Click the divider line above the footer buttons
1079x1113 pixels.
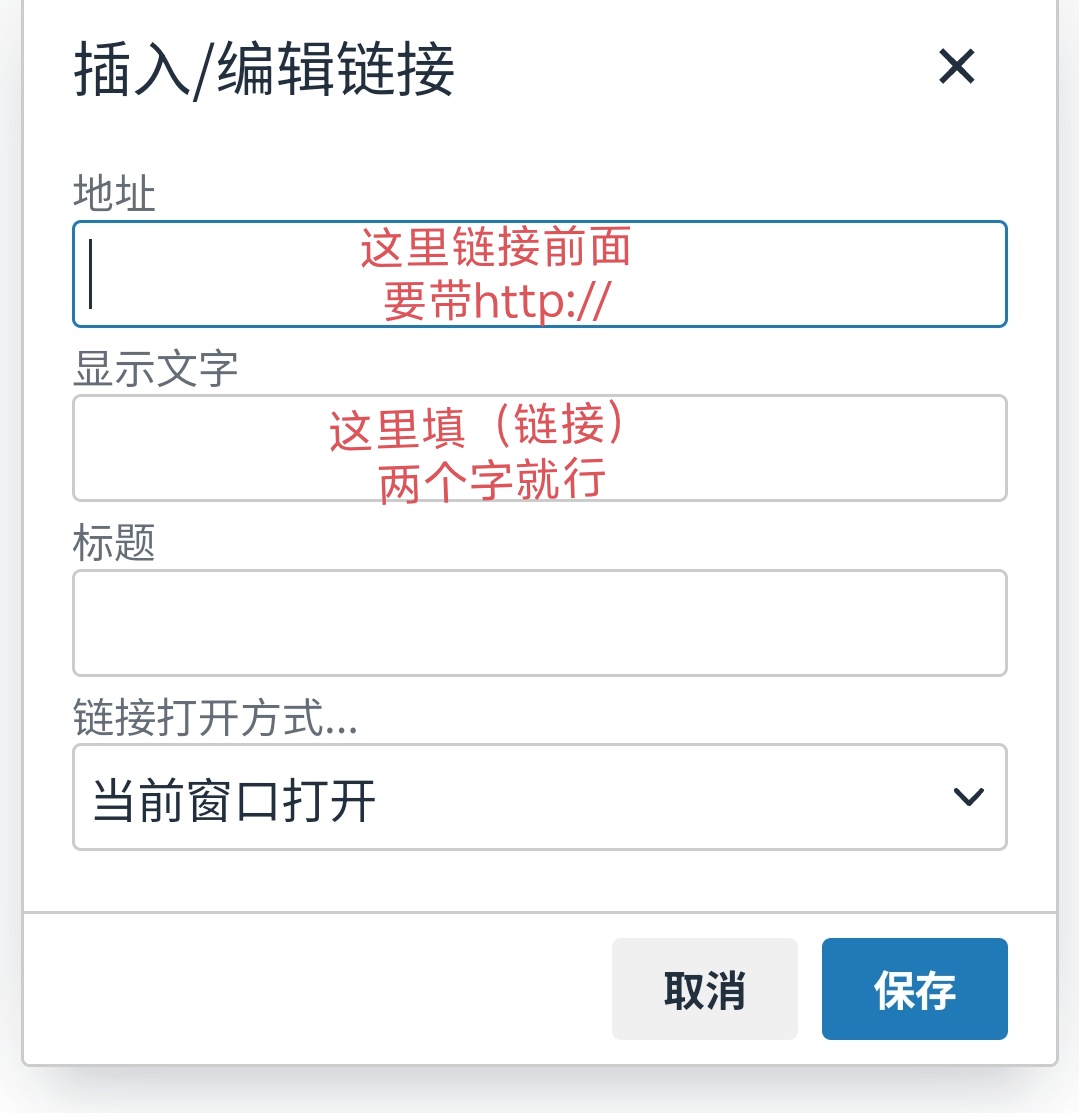pos(539,912)
